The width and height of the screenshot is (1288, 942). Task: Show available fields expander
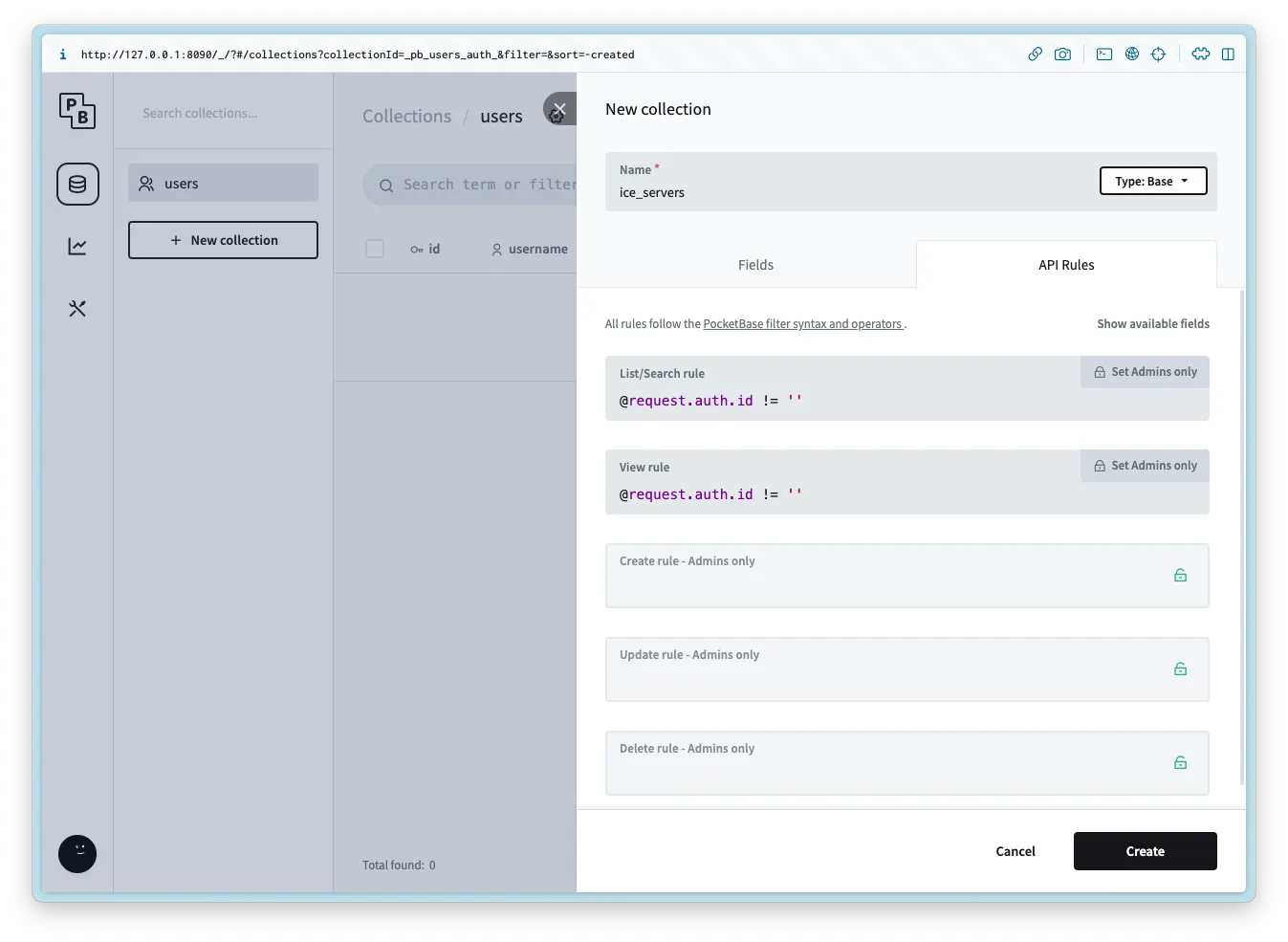pos(1152,324)
